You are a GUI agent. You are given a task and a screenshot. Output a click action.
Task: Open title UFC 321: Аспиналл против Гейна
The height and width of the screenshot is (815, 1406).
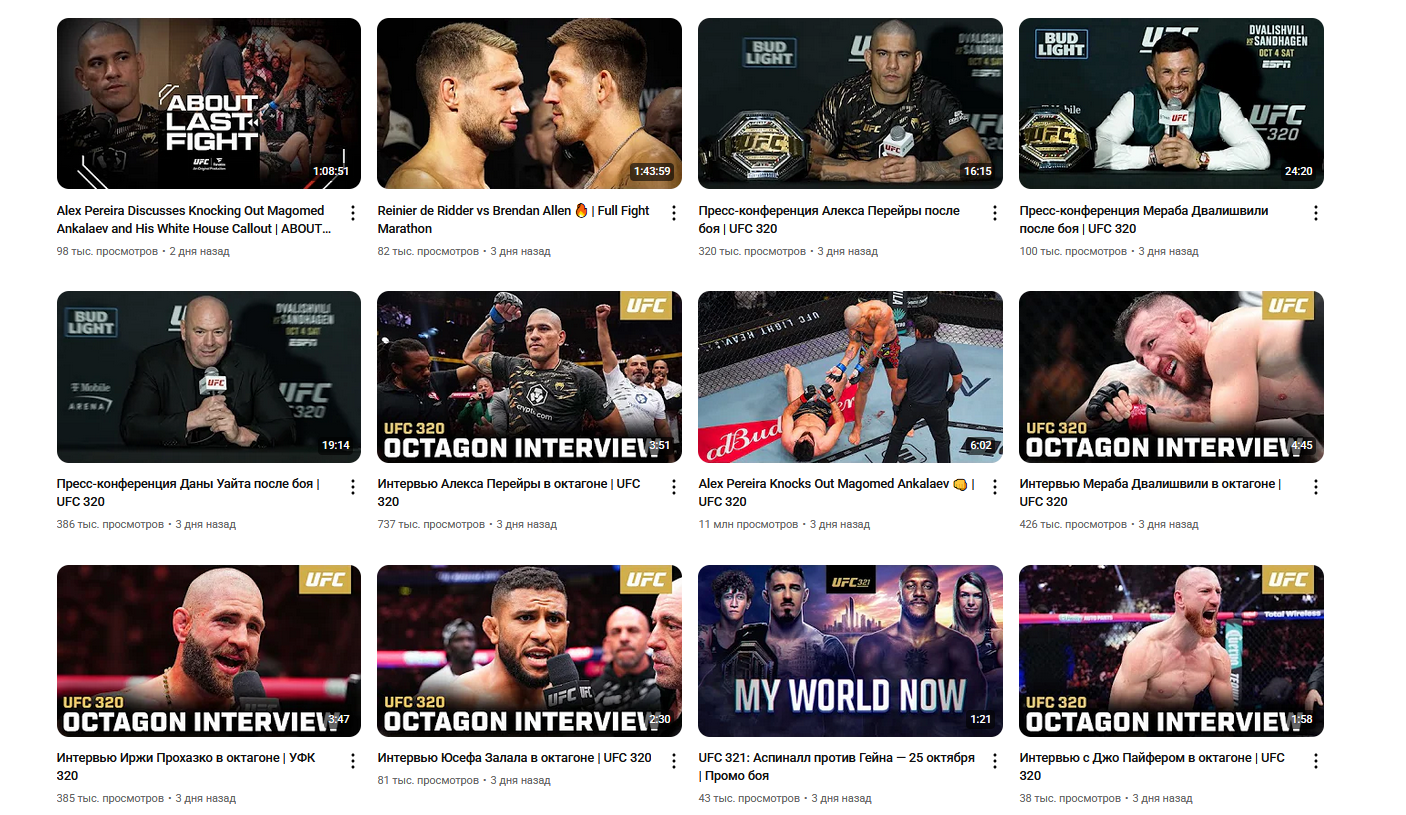pyautogui.click(x=836, y=766)
